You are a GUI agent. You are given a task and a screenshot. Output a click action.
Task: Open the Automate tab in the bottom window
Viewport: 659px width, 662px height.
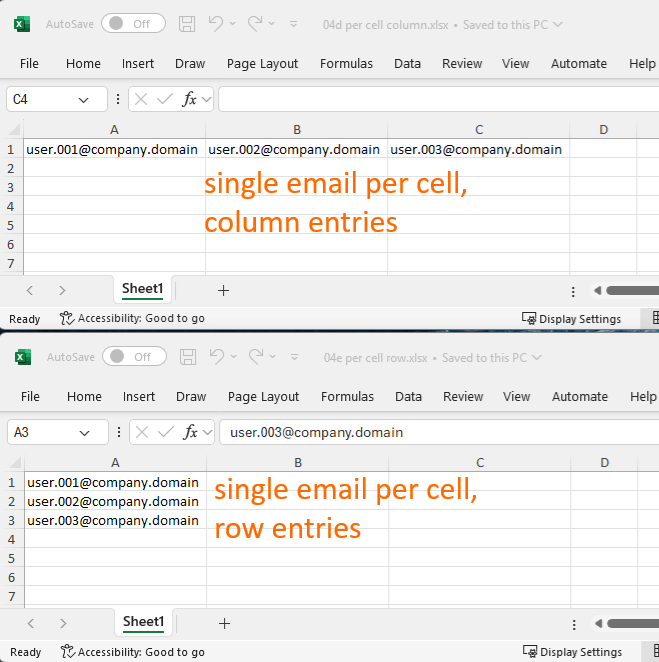580,396
